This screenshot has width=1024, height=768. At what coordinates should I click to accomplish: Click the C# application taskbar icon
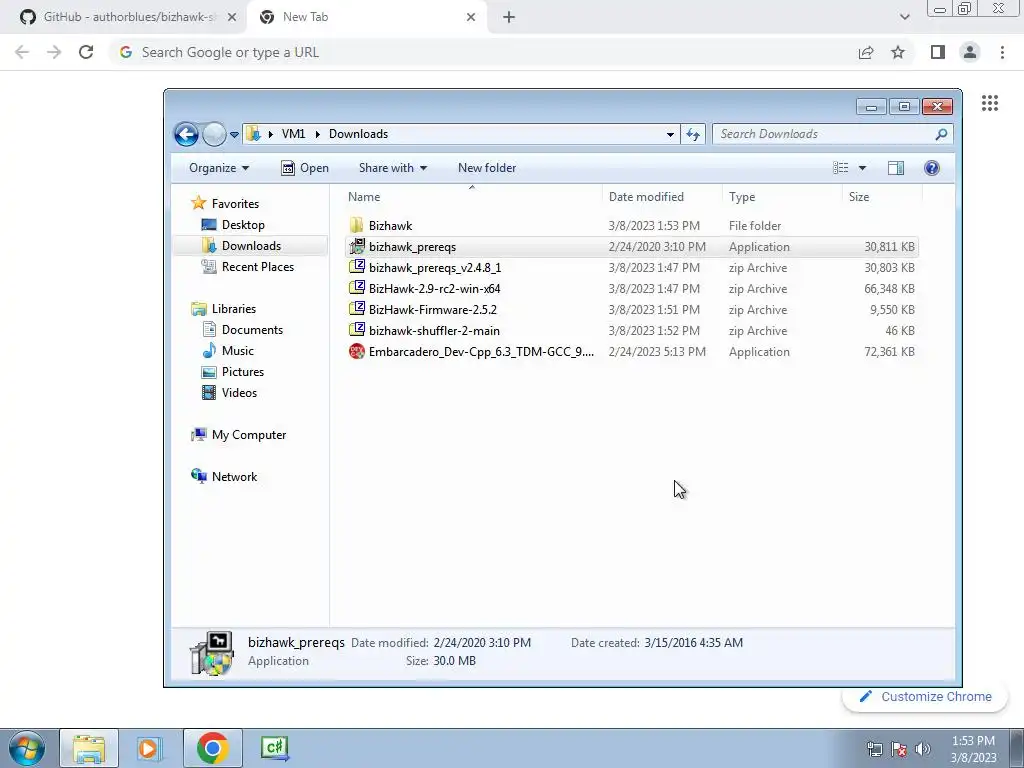pos(274,748)
